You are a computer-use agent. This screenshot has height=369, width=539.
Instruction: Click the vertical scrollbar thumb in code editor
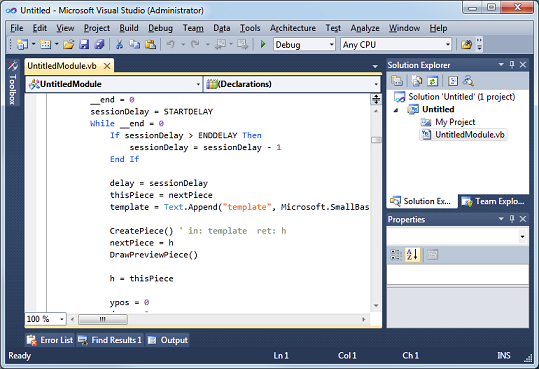(x=376, y=140)
